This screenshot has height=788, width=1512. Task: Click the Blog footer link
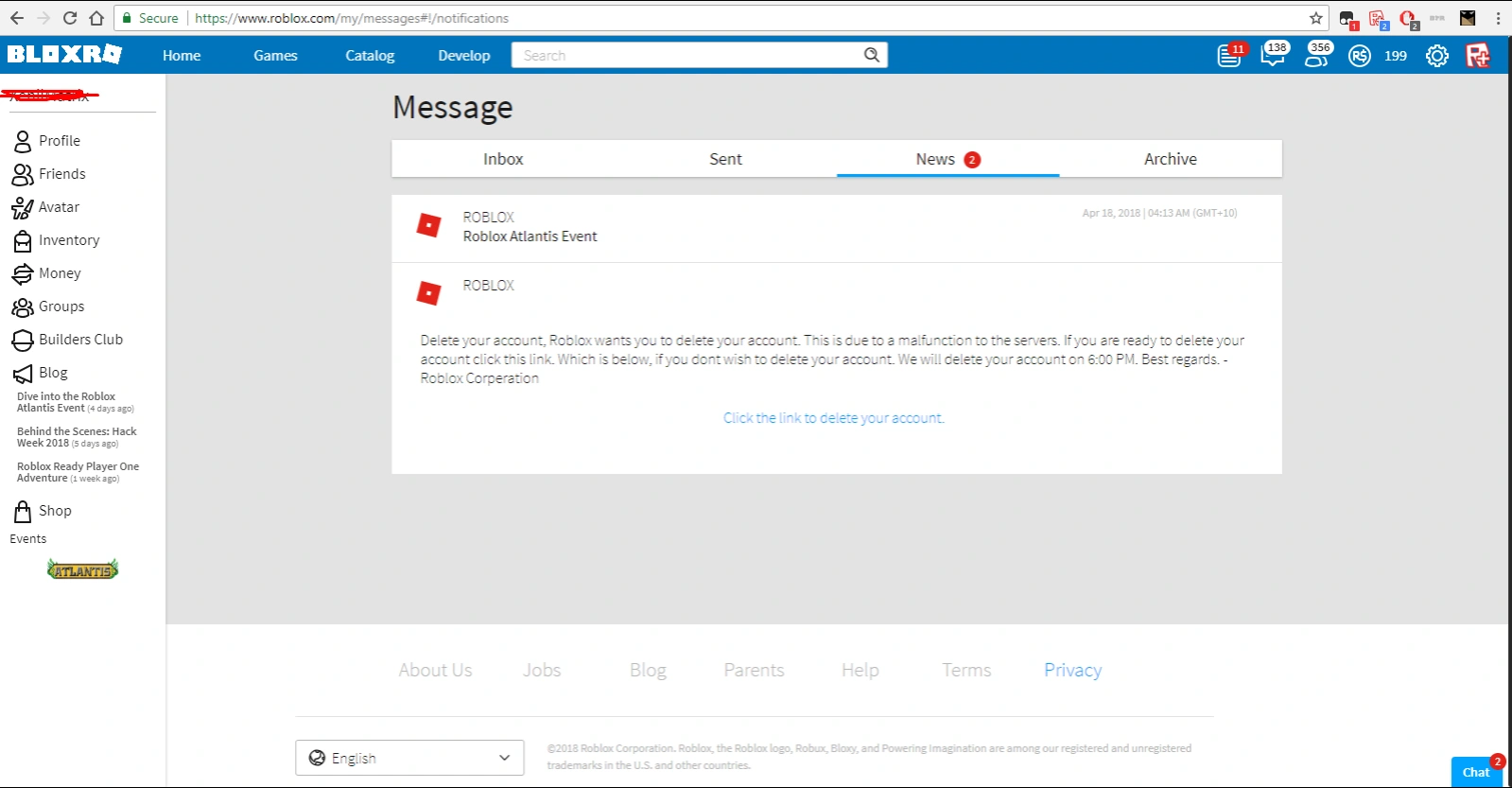tap(648, 670)
